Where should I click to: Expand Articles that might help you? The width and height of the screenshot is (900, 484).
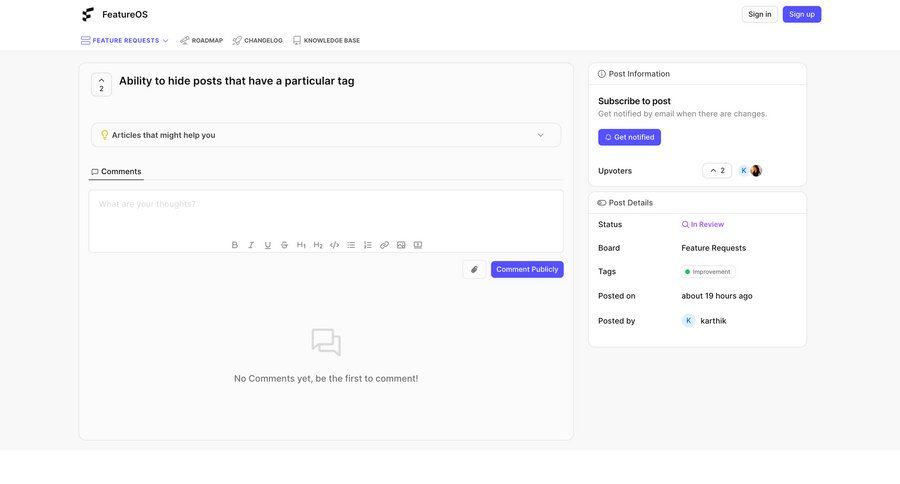click(x=325, y=135)
